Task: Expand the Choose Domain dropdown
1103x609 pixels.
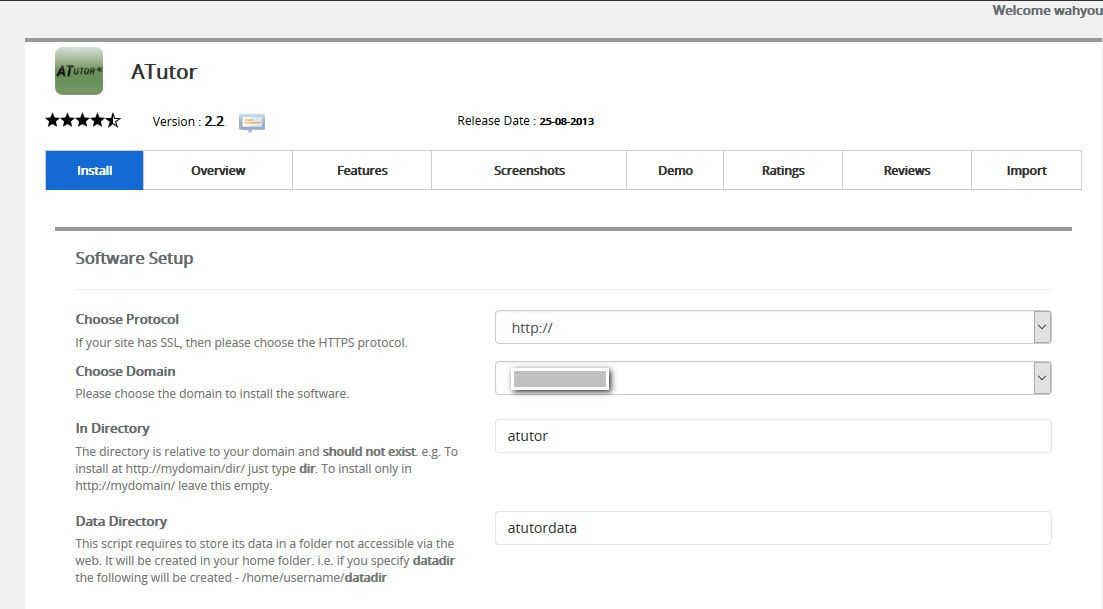Action: point(772,377)
